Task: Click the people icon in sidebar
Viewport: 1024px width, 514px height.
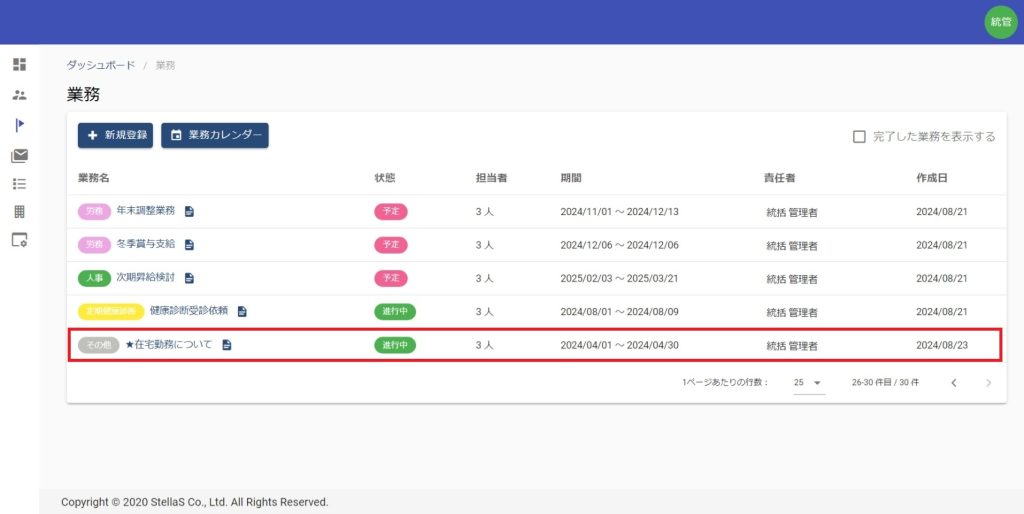Action: pyautogui.click(x=19, y=95)
